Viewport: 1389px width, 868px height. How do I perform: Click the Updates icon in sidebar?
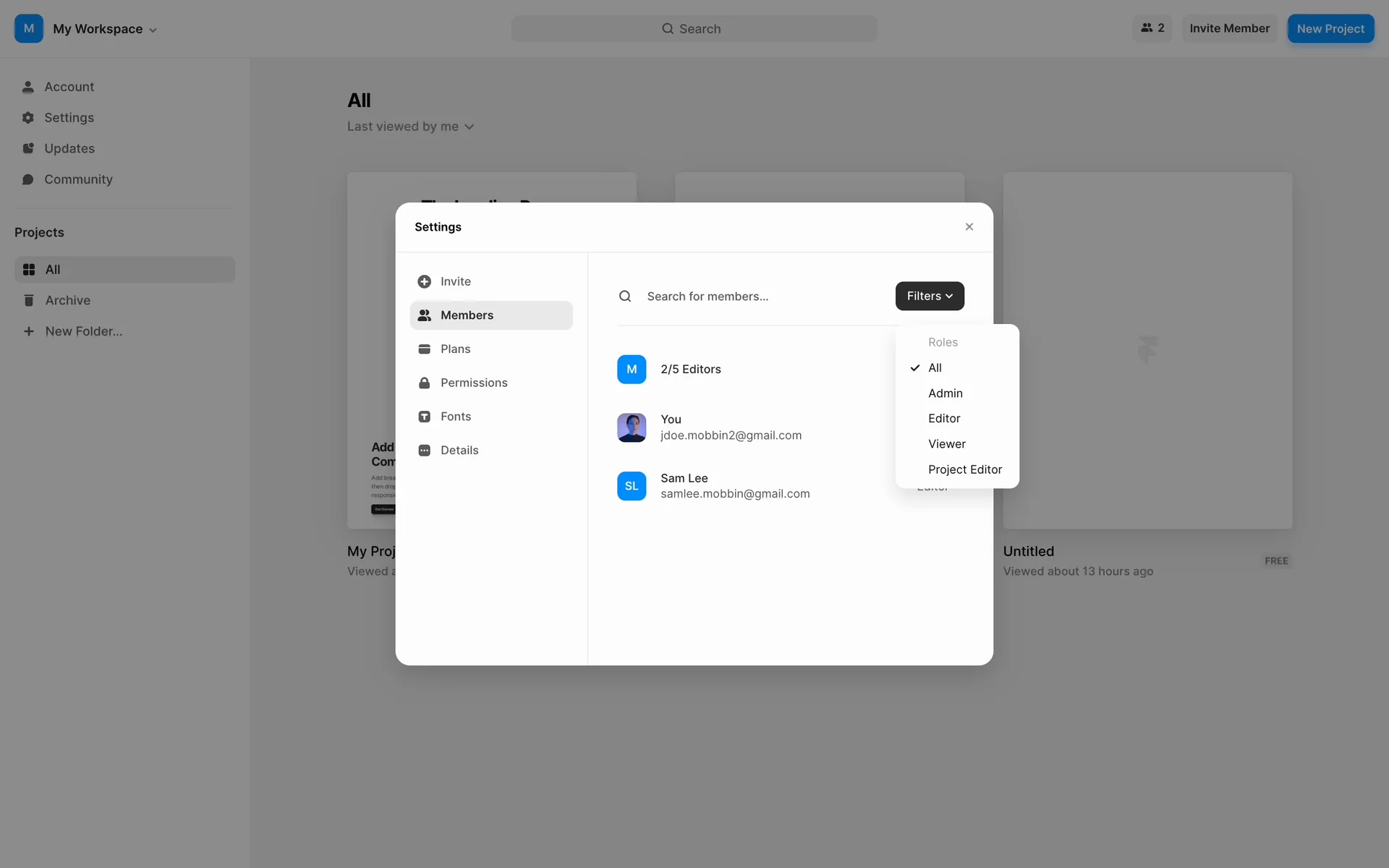point(28,148)
